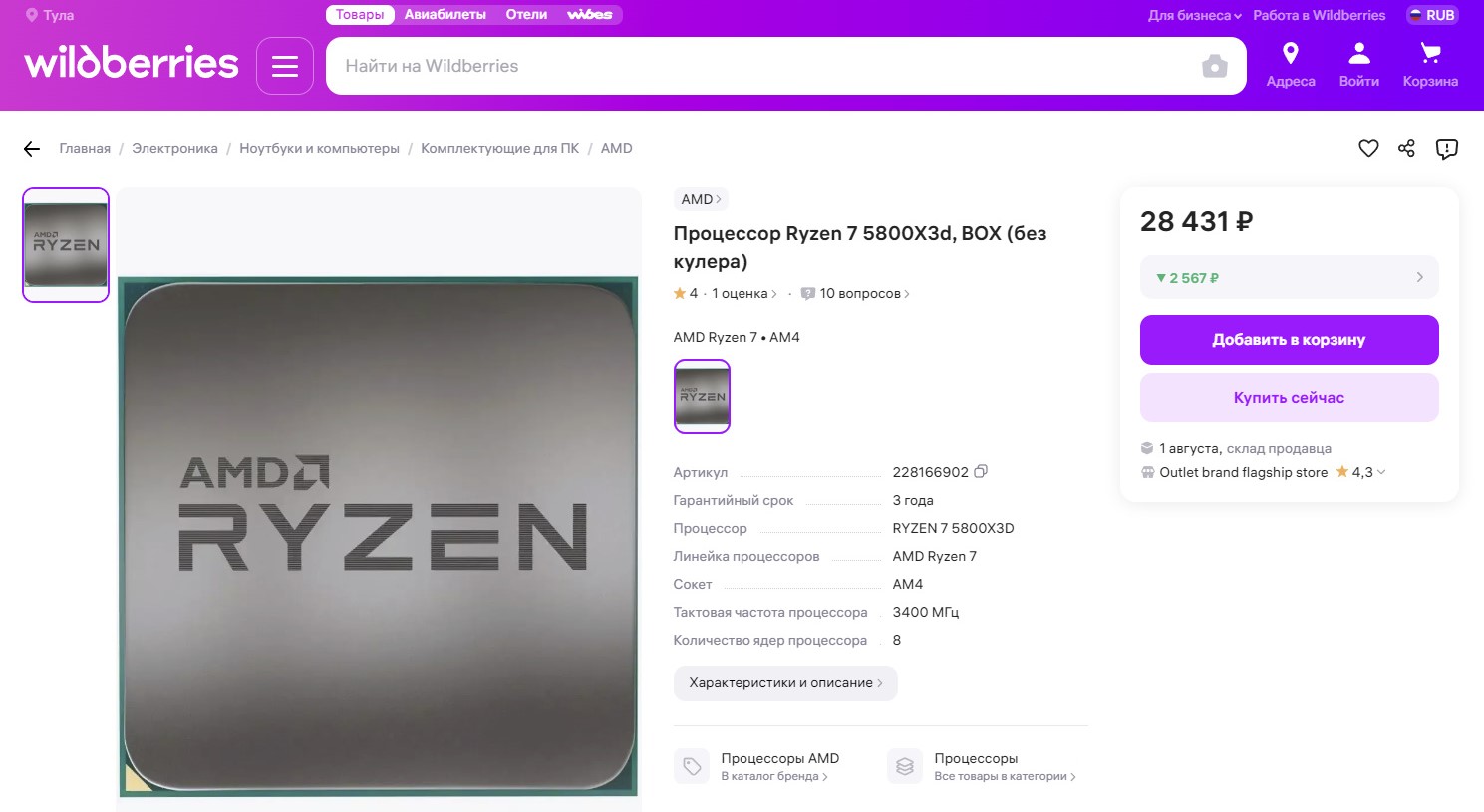Screen dimensions: 1484x812
Task: Go back using the left arrow
Action: tap(32, 149)
